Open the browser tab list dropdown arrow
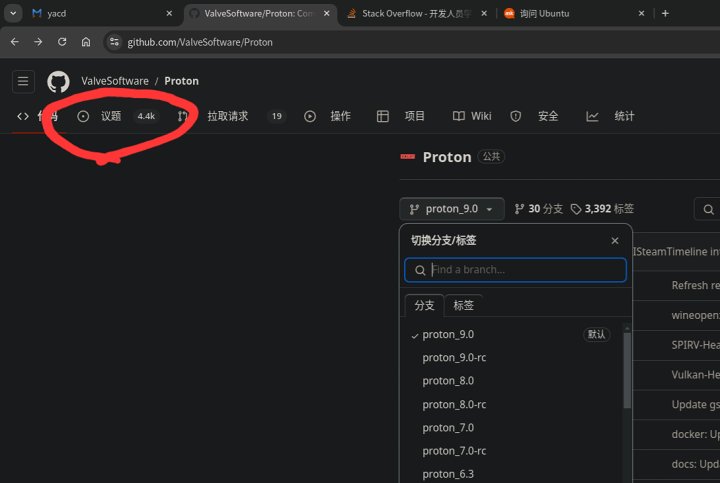This screenshot has width=720, height=483. point(13,13)
